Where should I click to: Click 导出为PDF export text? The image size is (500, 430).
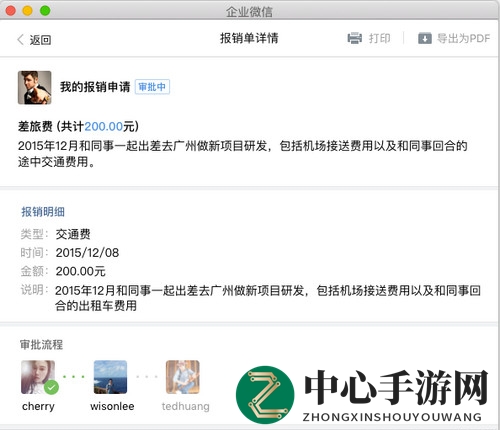463,38
